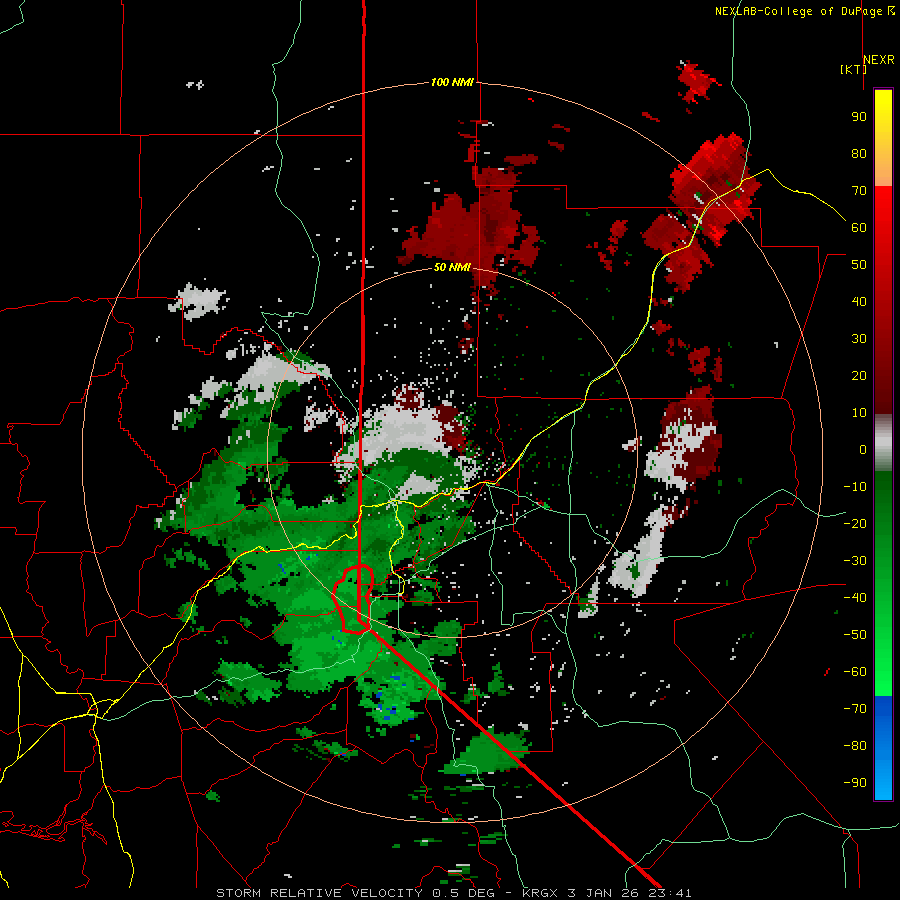The width and height of the screenshot is (900, 900).
Task: Click the -50 scale label
Action: tap(855, 635)
